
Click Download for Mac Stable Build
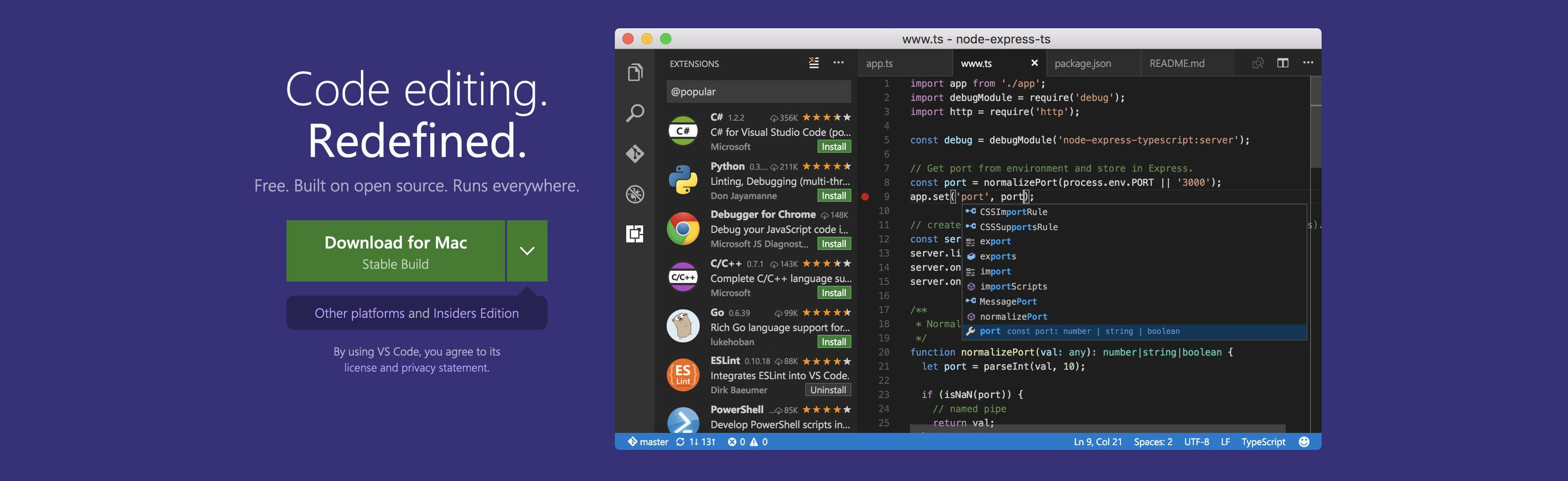[x=396, y=251]
